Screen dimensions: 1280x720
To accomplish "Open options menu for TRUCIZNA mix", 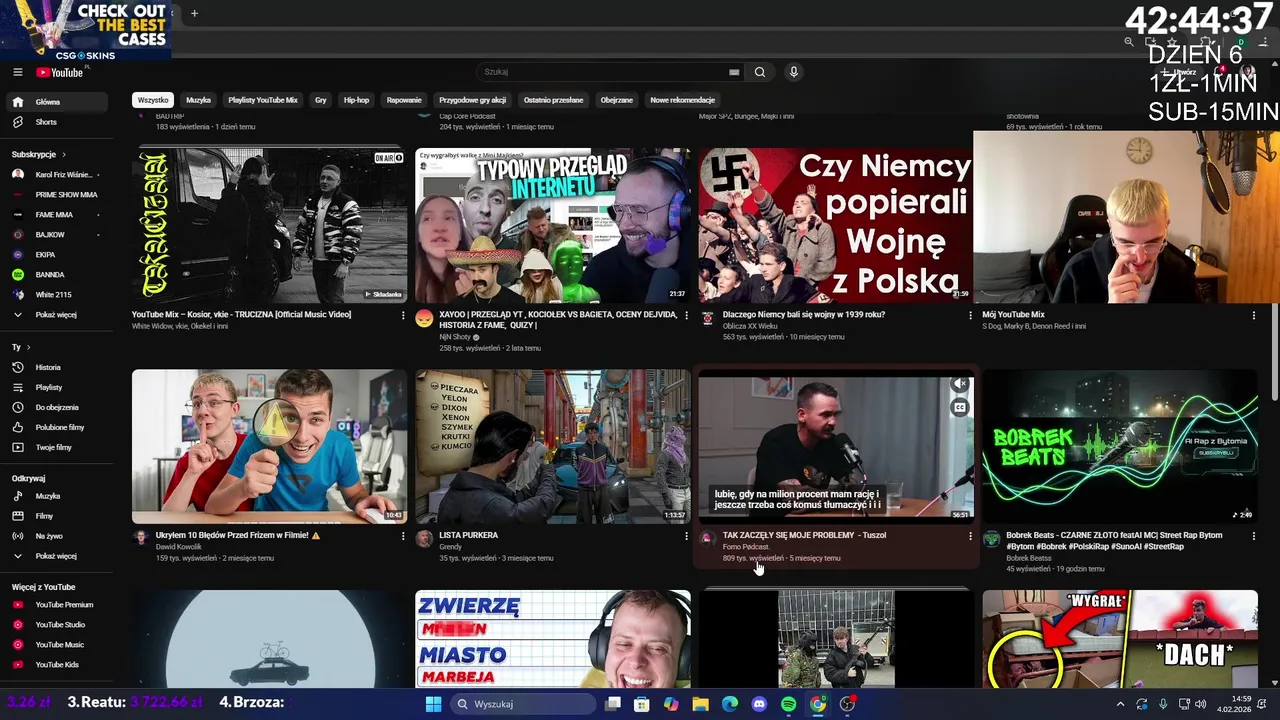I will click(403, 315).
